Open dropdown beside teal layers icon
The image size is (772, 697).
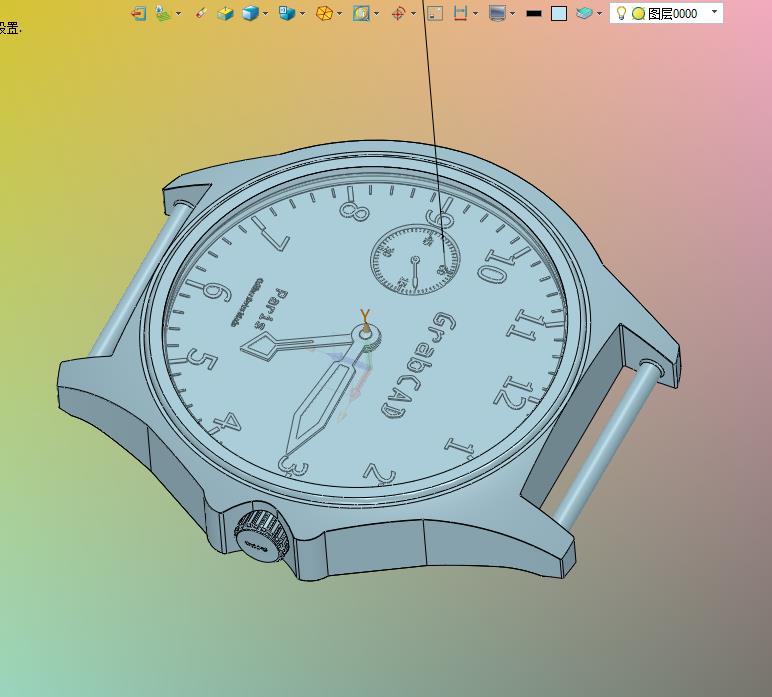point(599,13)
